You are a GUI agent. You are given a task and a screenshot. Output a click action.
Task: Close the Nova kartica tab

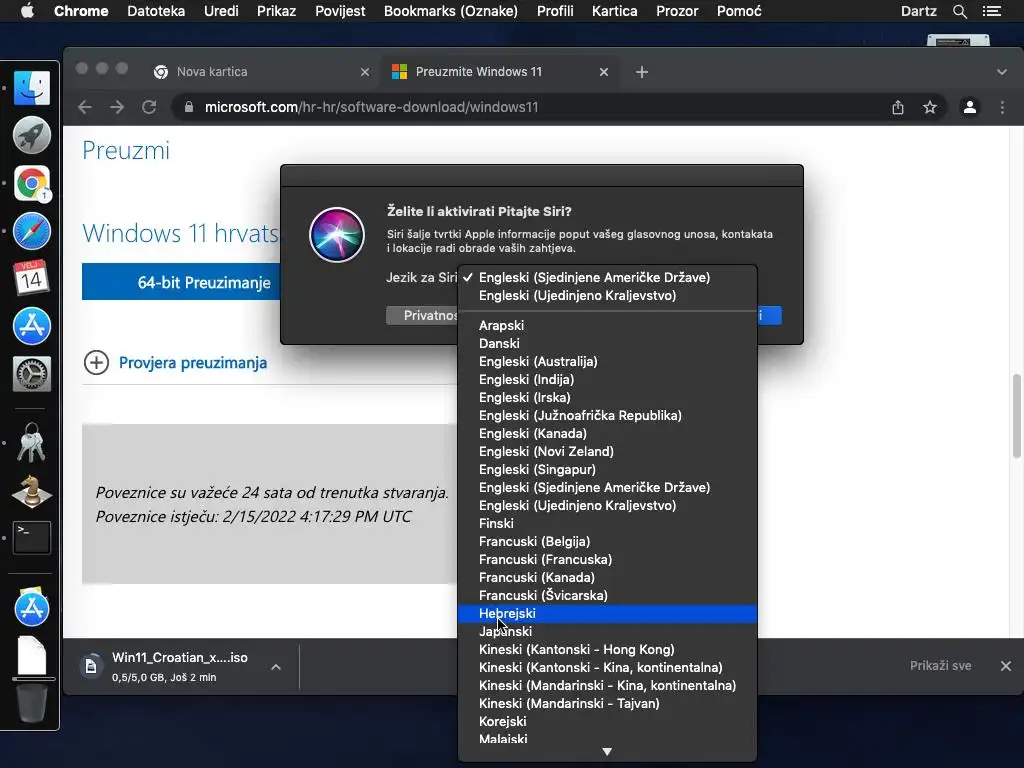(x=365, y=72)
